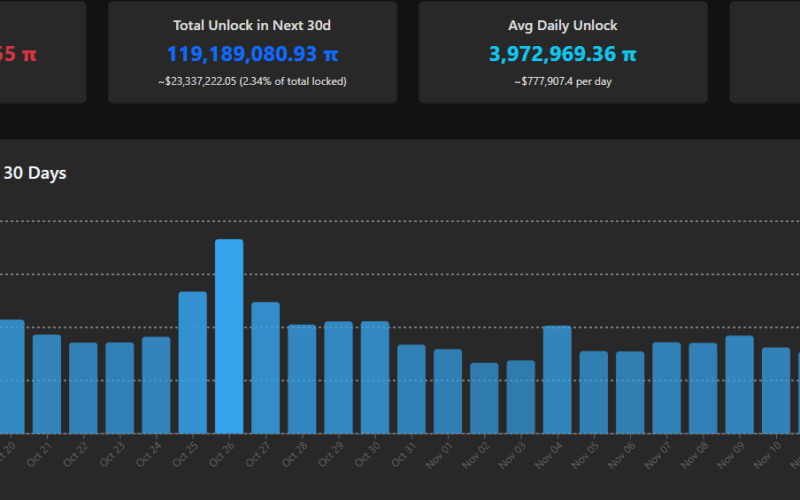Viewport: 800px width, 500px height.
Task: Click the 119,189,080.93 π total unlock value
Action: tap(252, 53)
